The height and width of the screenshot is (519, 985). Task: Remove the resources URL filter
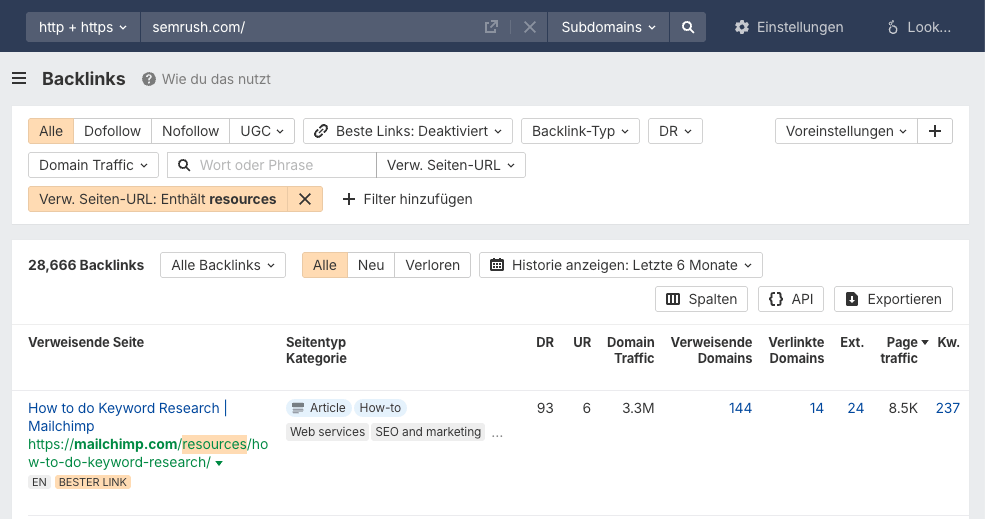pos(305,199)
